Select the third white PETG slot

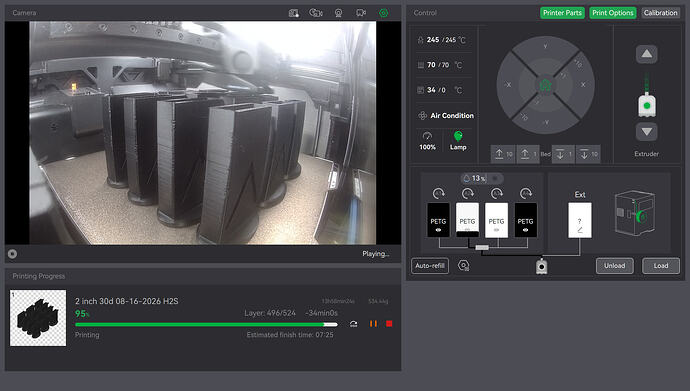pos(496,220)
